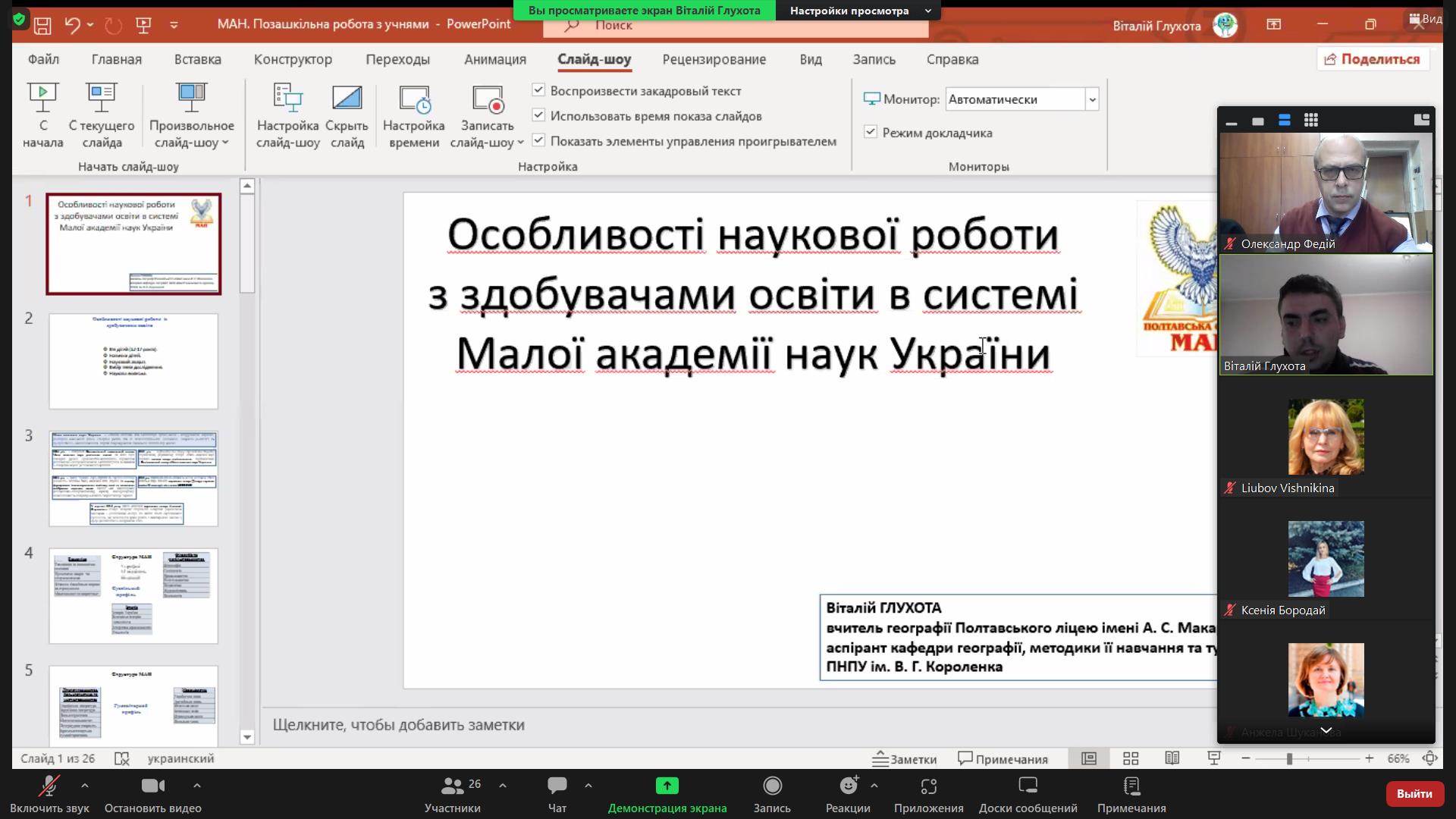Click zoom in plus button

click(1369, 758)
